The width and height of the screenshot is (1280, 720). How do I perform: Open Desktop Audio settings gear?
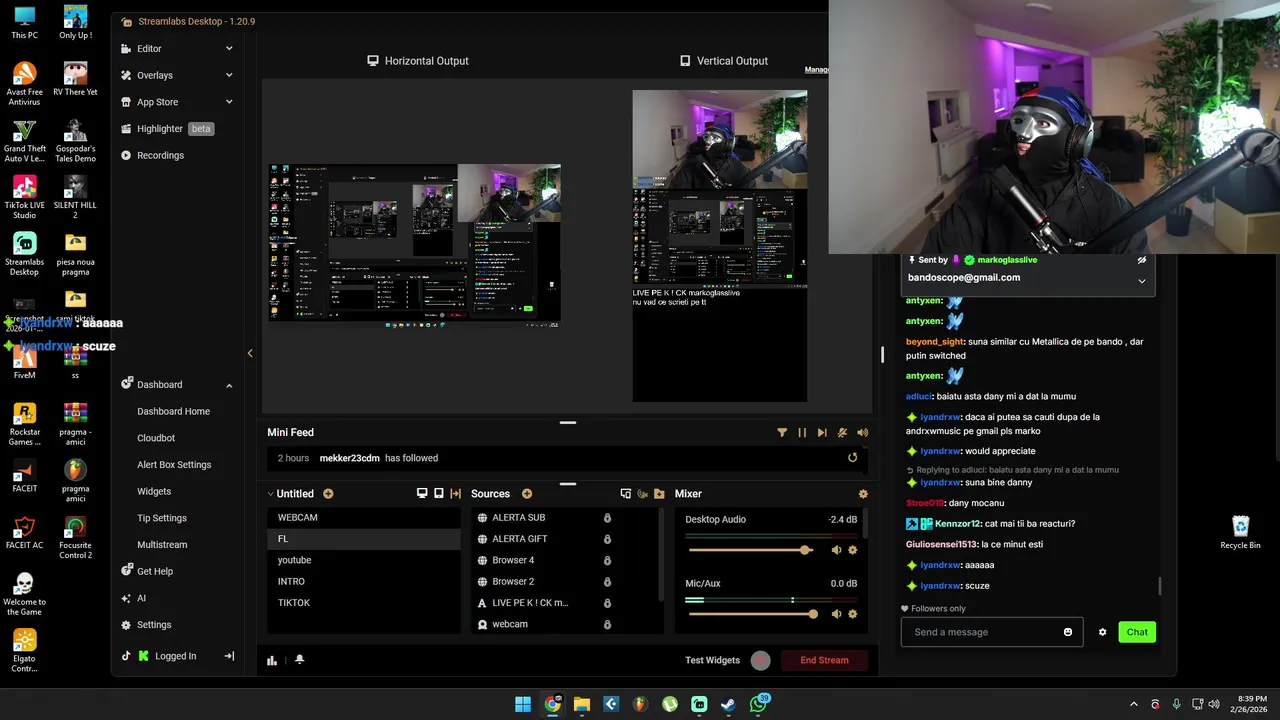click(x=853, y=550)
